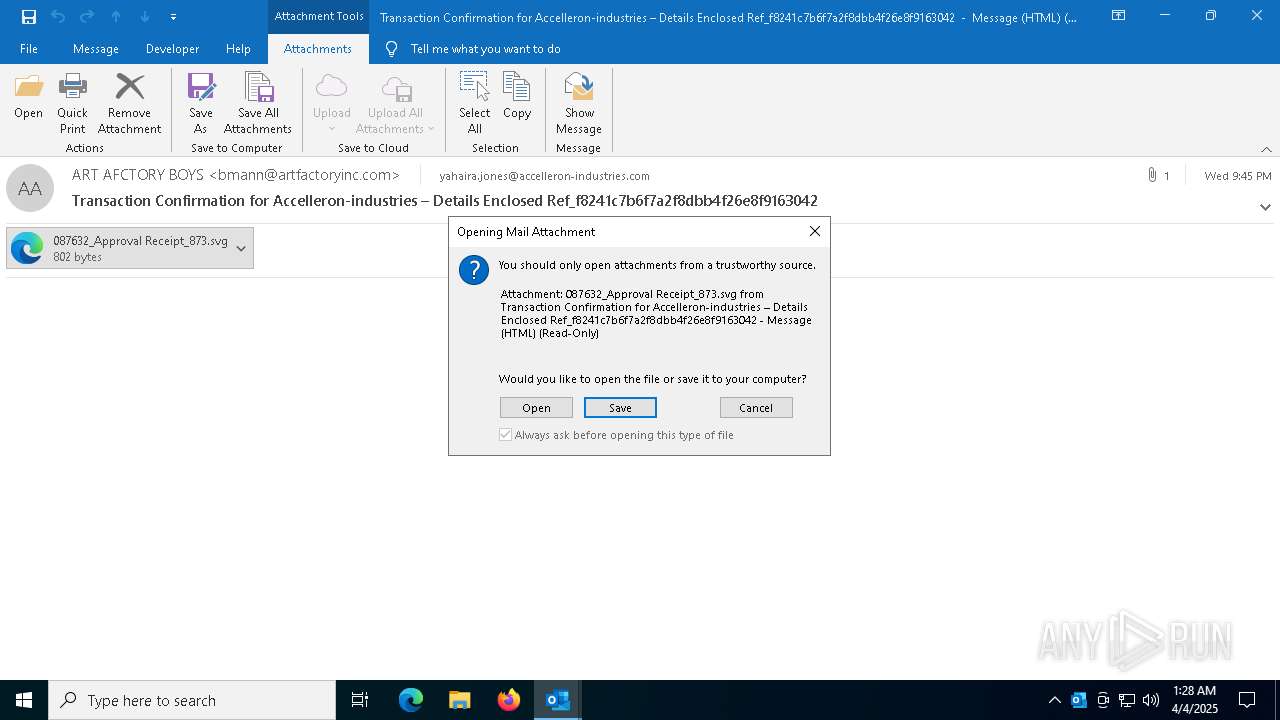This screenshot has width=1280, height=720.
Task: Launch Microsoft Edge from taskbar
Action: (x=411, y=700)
